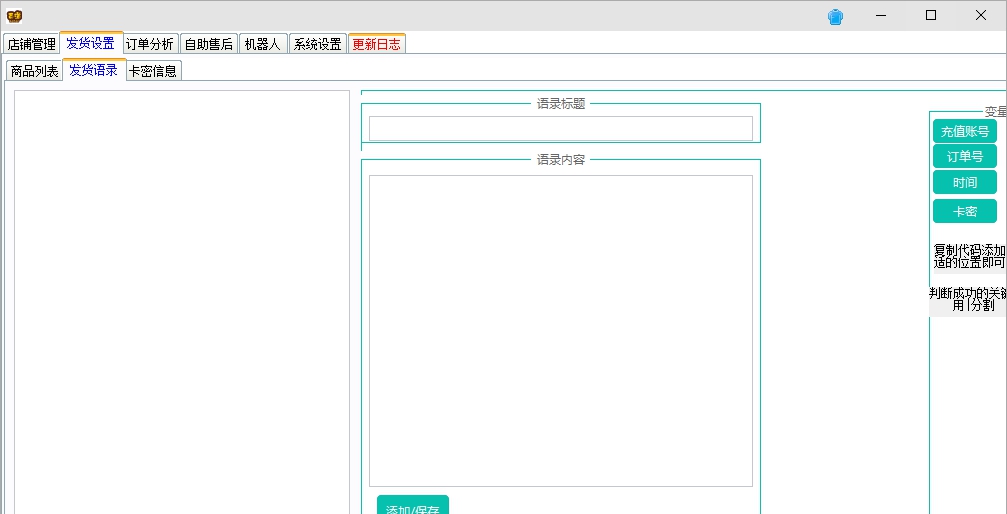This screenshot has height=514, width=1007.
Task: Open the 店铺管理 tab
Action: point(31,44)
